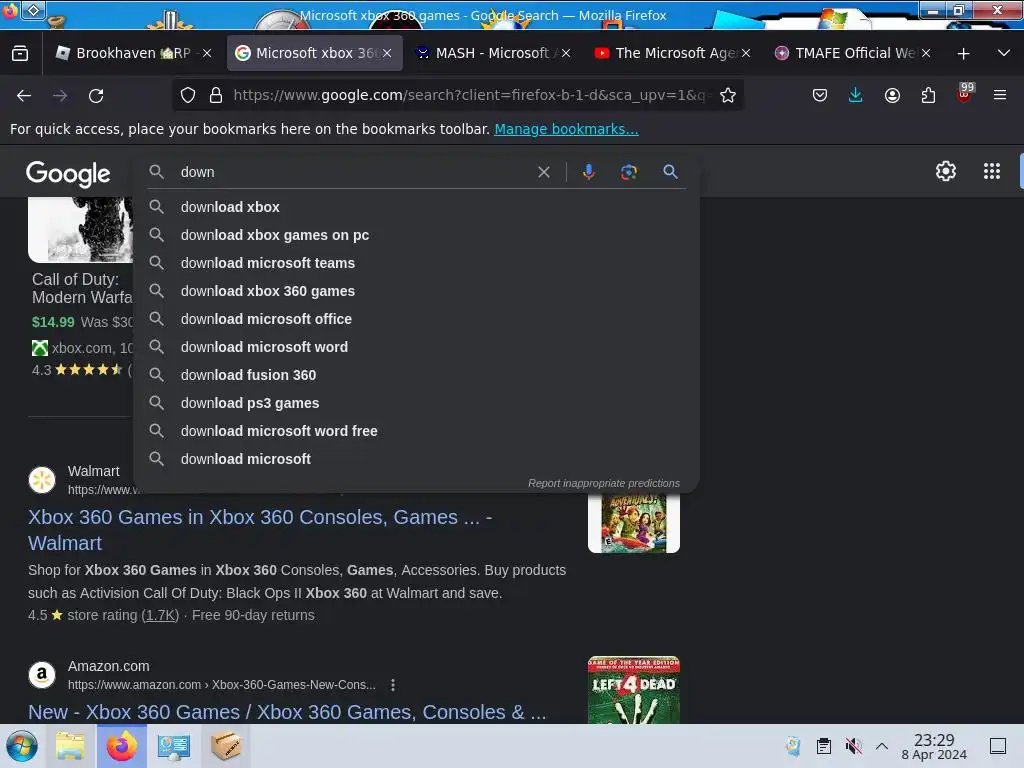Choose suggestion download fusion 360

[417, 376]
